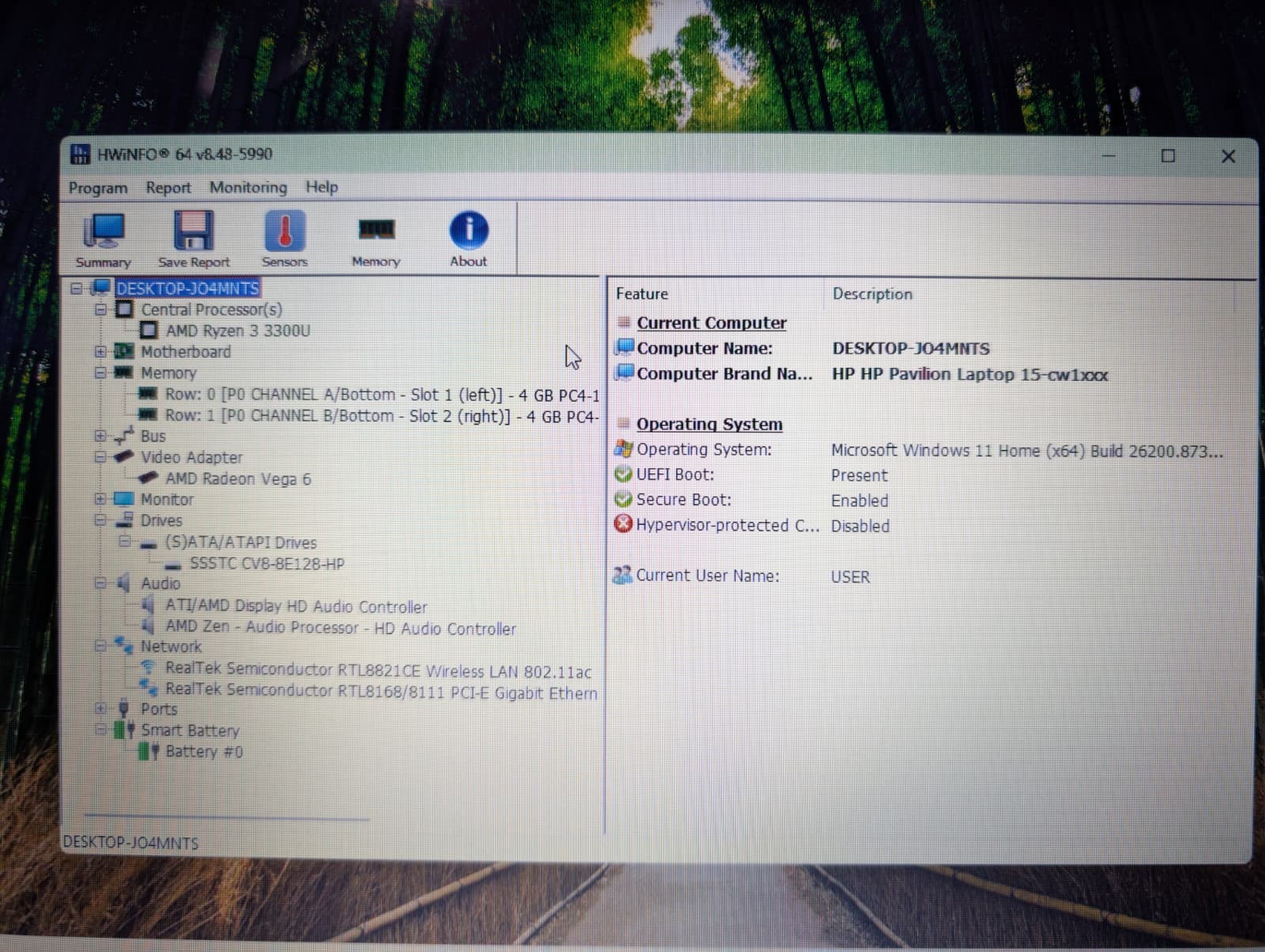
Task: Expand the Bus node
Action: click(x=100, y=436)
